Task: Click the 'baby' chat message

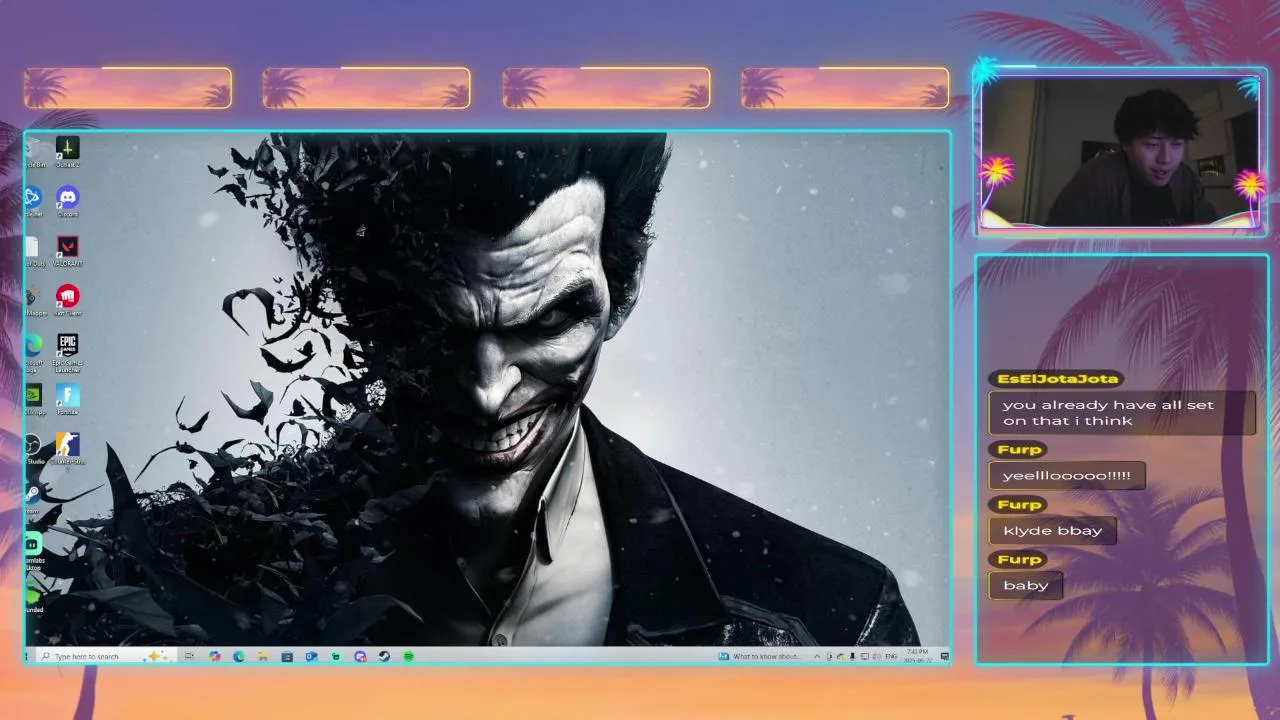Action: point(1026,585)
